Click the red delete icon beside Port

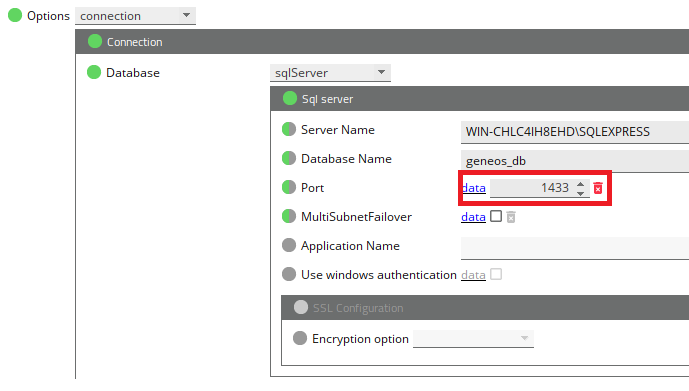[598, 188]
